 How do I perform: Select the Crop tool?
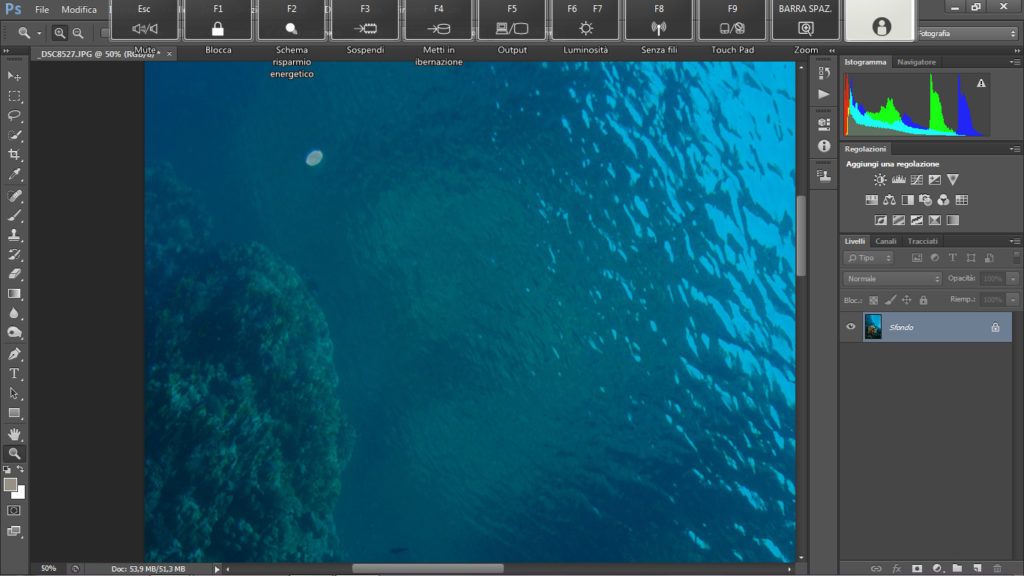click(x=14, y=155)
